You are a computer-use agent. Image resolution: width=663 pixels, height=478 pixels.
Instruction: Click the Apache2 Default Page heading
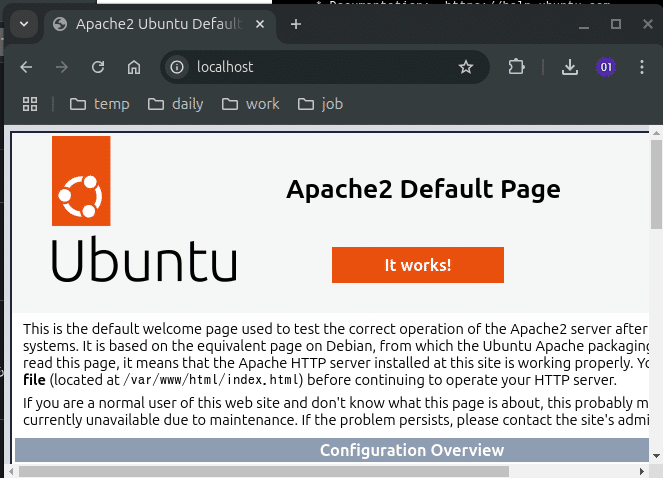coord(423,189)
